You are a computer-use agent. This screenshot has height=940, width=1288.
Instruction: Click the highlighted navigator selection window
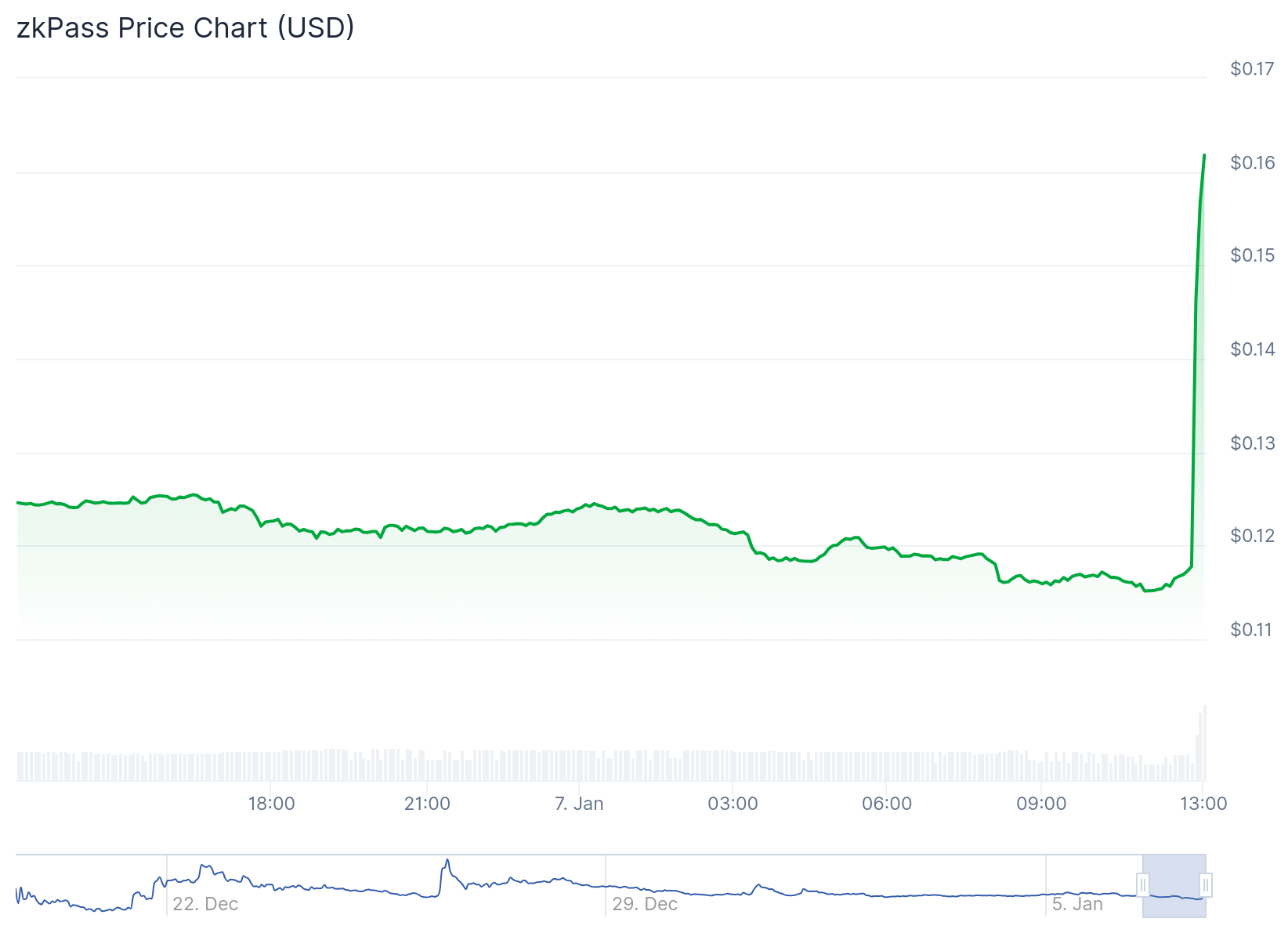[x=1174, y=885]
